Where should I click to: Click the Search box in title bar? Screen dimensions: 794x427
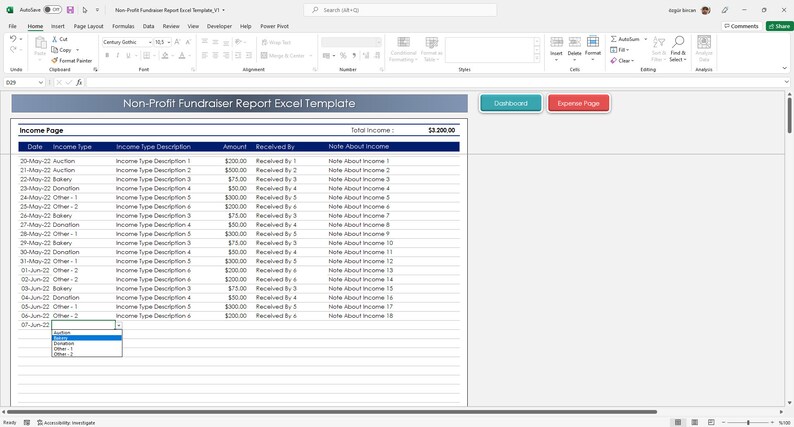(400, 10)
